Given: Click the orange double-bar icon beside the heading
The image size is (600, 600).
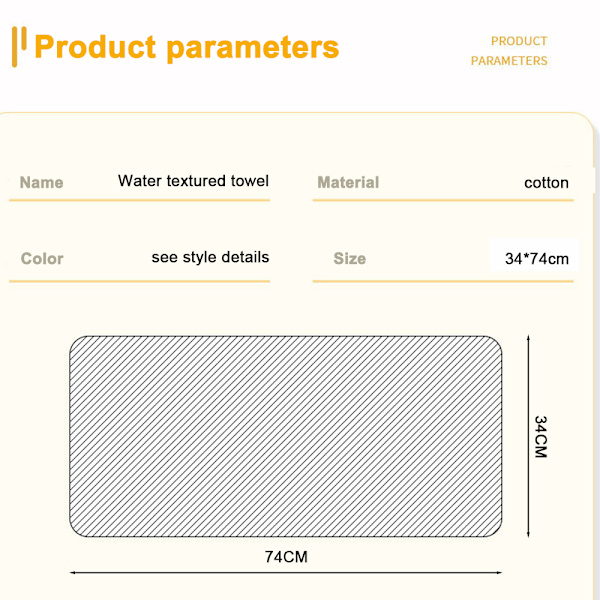Looking at the screenshot, I should pyautogui.click(x=19, y=47).
